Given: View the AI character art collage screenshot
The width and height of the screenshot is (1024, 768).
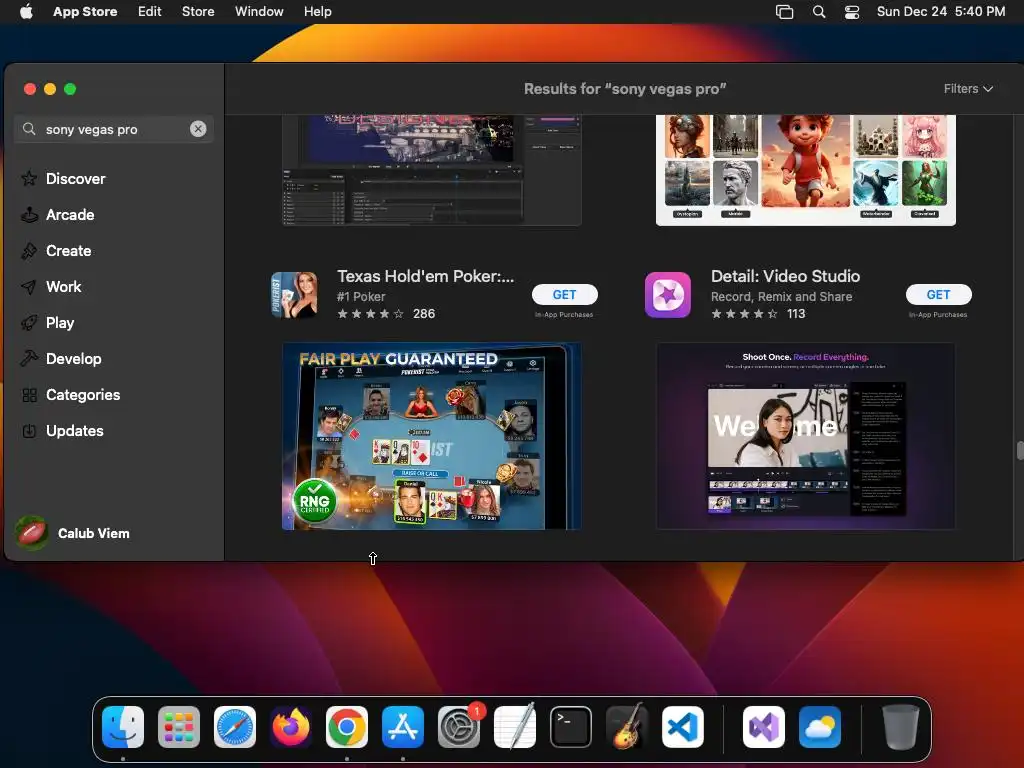Looking at the screenshot, I should (x=806, y=170).
